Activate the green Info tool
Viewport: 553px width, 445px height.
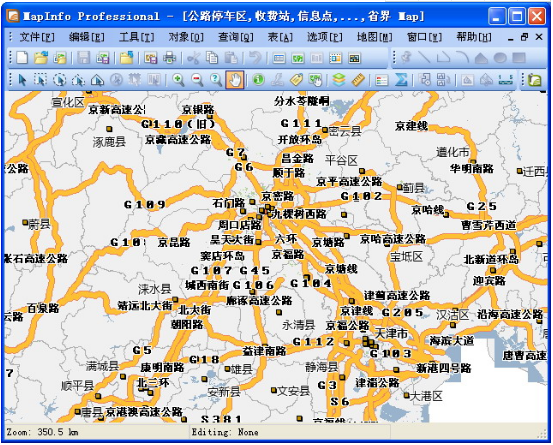click(259, 80)
